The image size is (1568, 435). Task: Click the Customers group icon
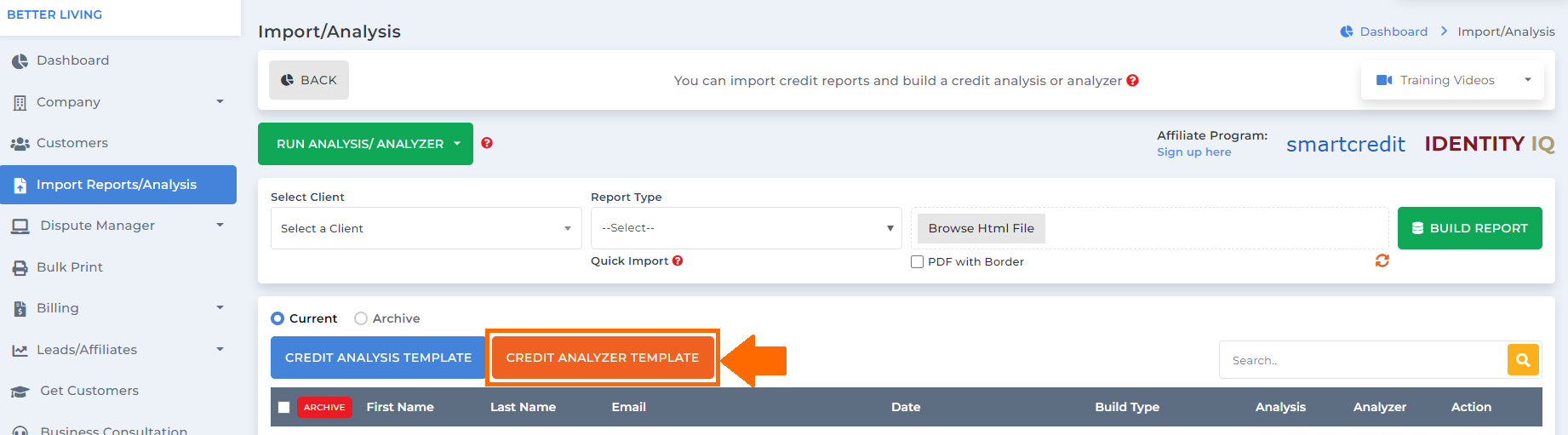pyautogui.click(x=20, y=143)
